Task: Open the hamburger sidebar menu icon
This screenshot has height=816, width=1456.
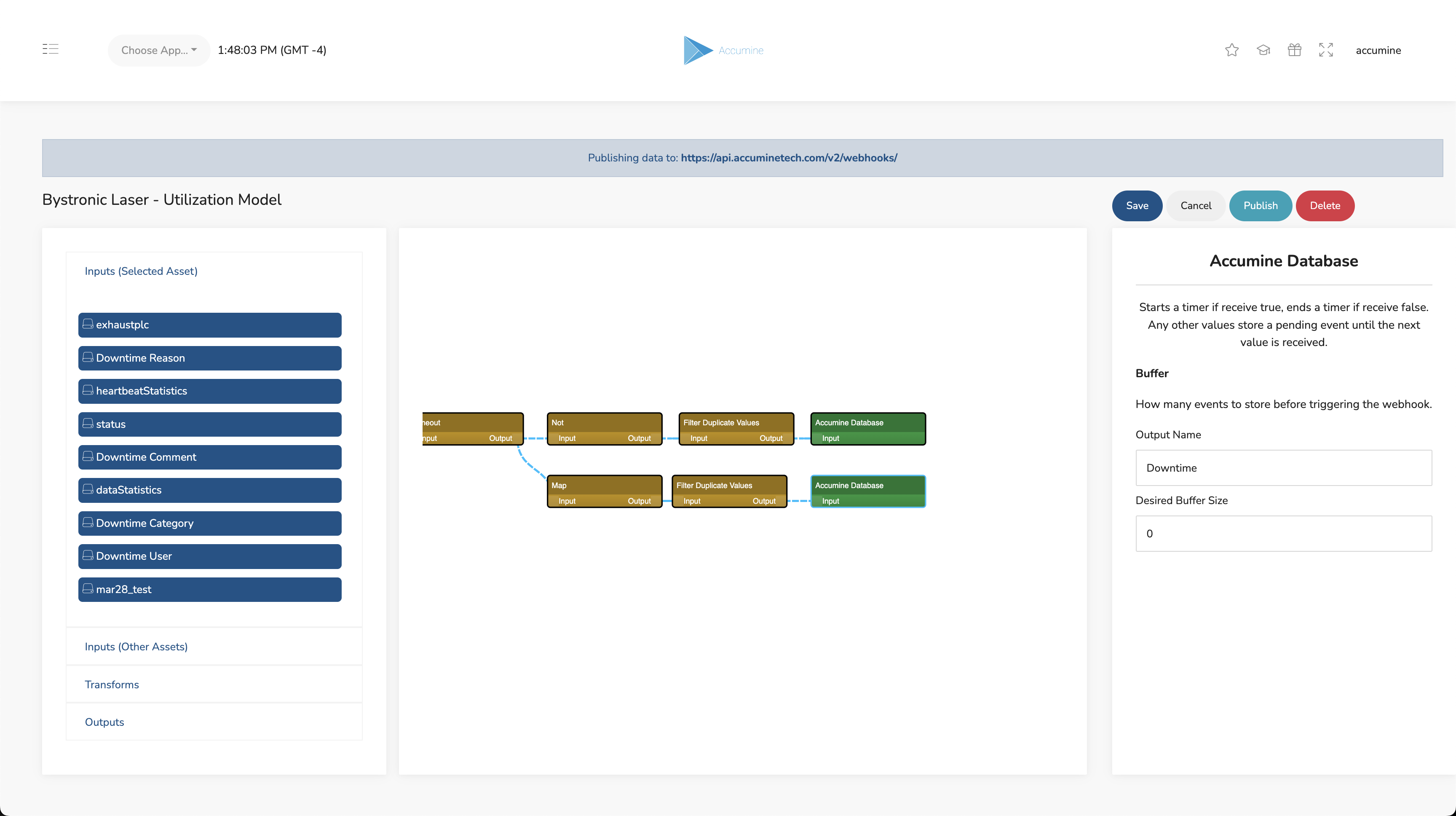Action: [50, 49]
